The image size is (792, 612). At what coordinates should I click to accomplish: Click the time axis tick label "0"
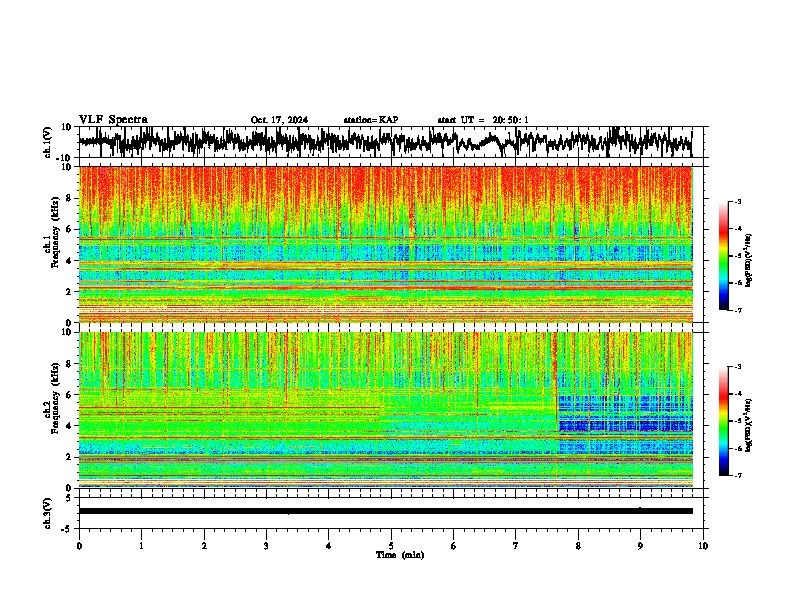(x=79, y=546)
